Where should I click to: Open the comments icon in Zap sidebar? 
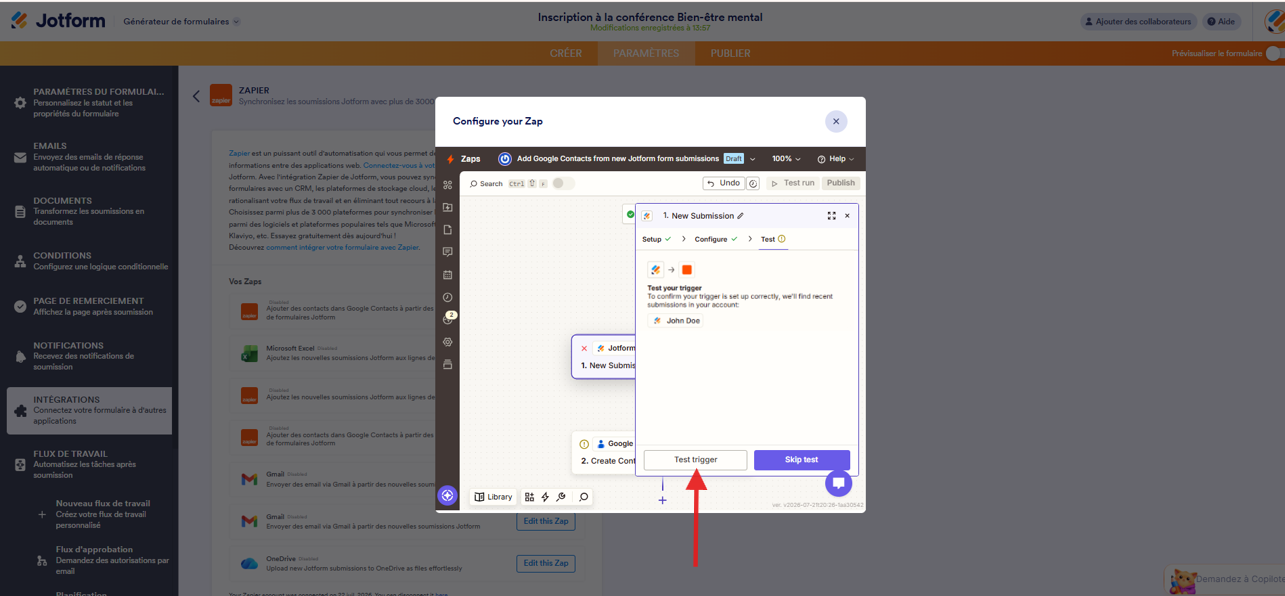(x=447, y=252)
